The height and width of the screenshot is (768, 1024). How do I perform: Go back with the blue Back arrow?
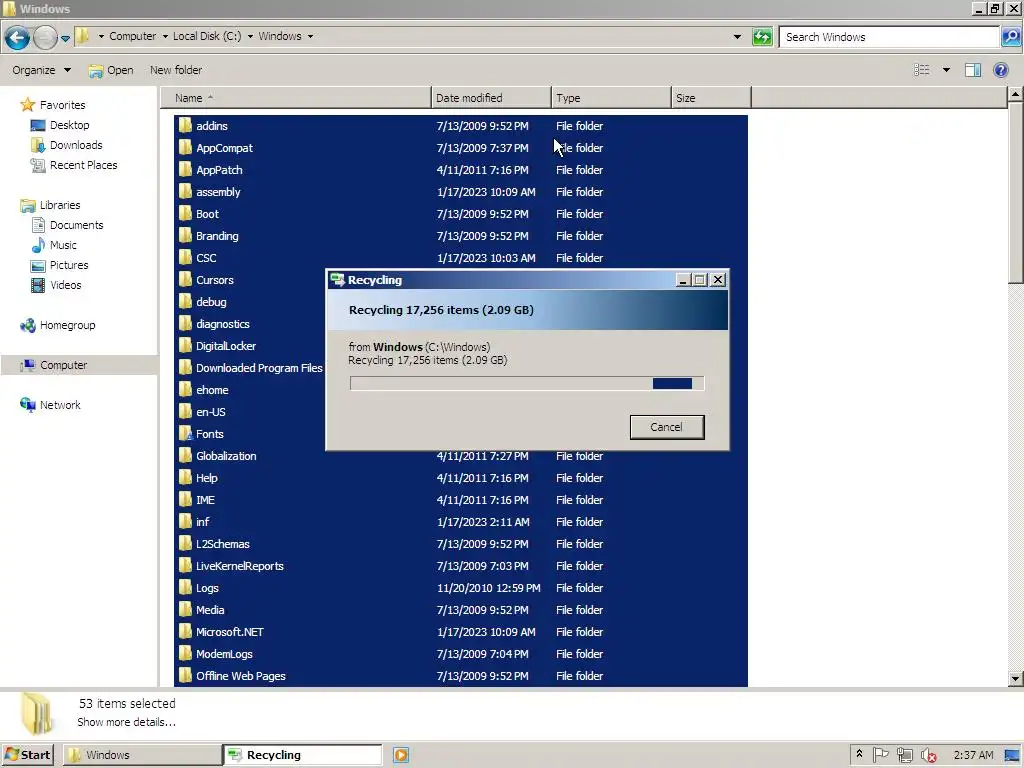(x=18, y=37)
